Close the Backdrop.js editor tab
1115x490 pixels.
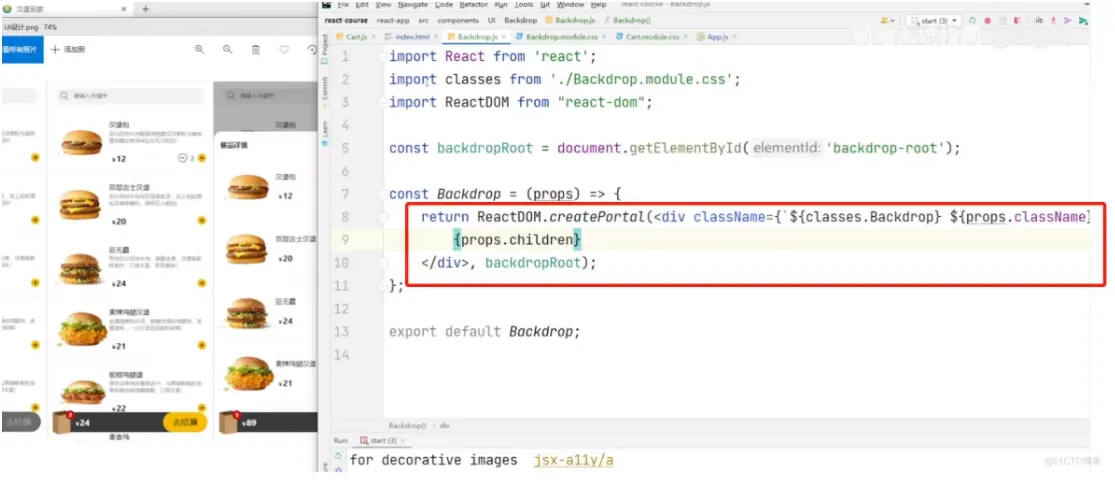click(504, 37)
